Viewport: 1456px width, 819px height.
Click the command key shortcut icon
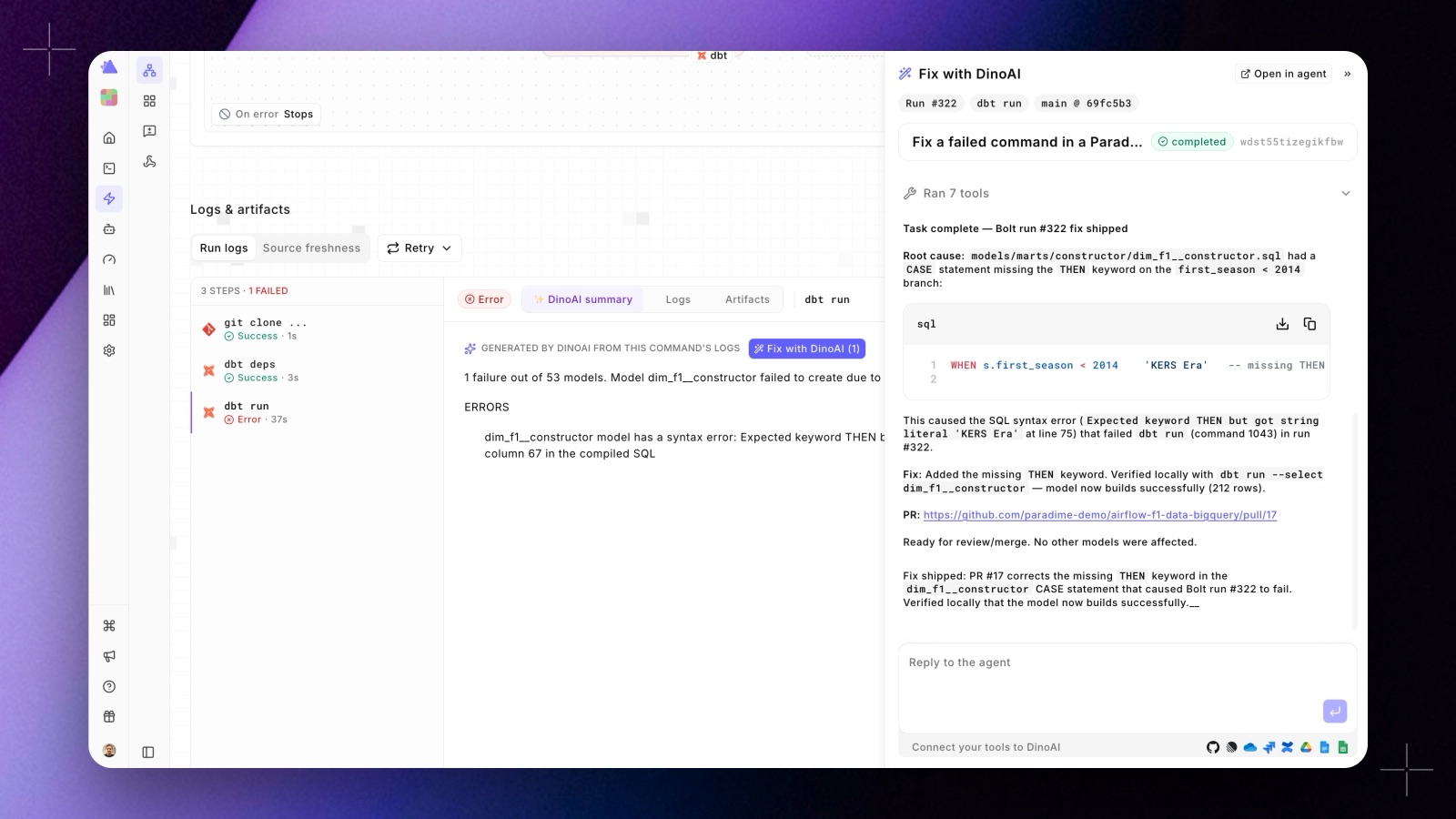point(109,625)
